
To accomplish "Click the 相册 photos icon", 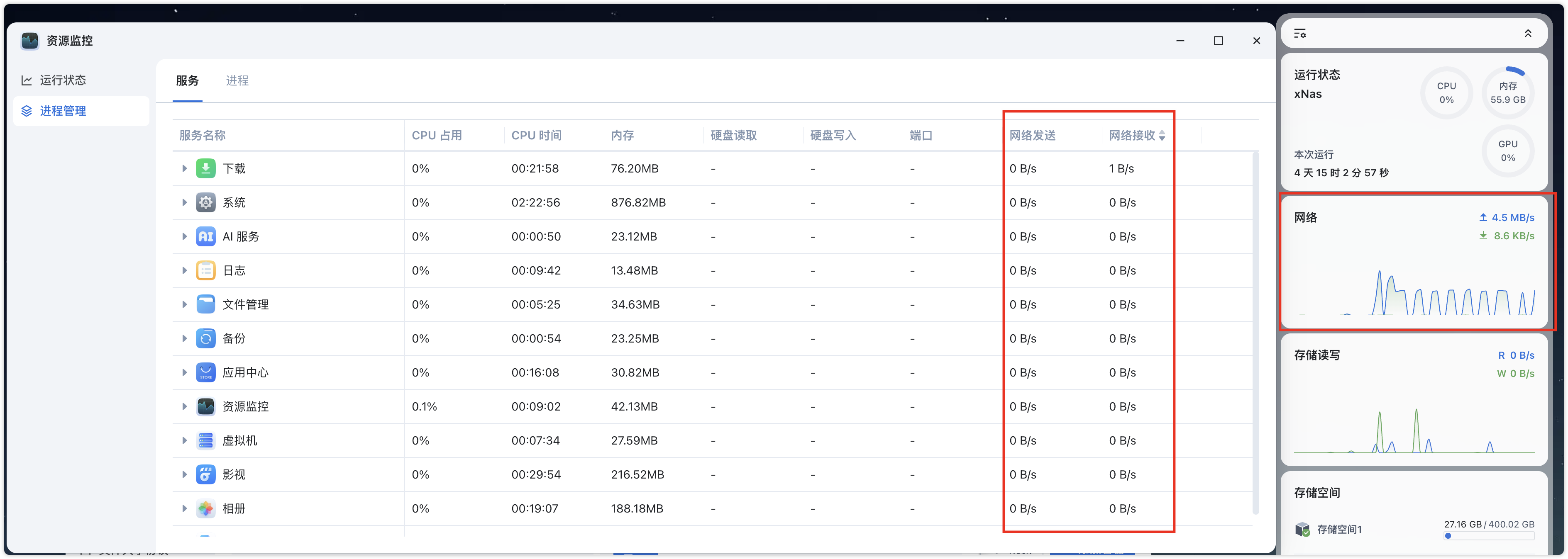I will click(x=206, y=508).
